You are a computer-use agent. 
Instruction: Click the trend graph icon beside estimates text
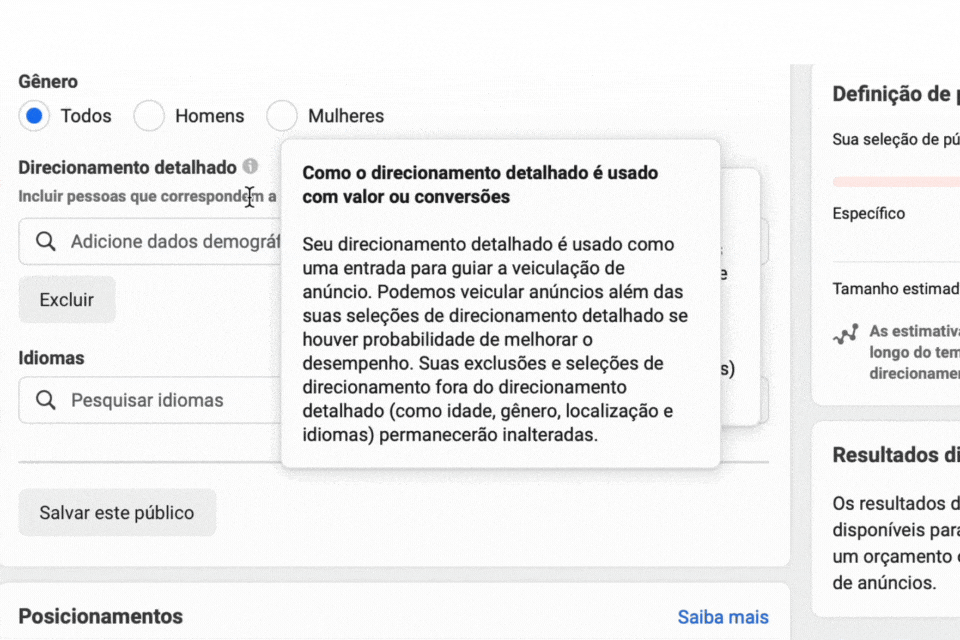pyautogui.click(x=845, y=335)
